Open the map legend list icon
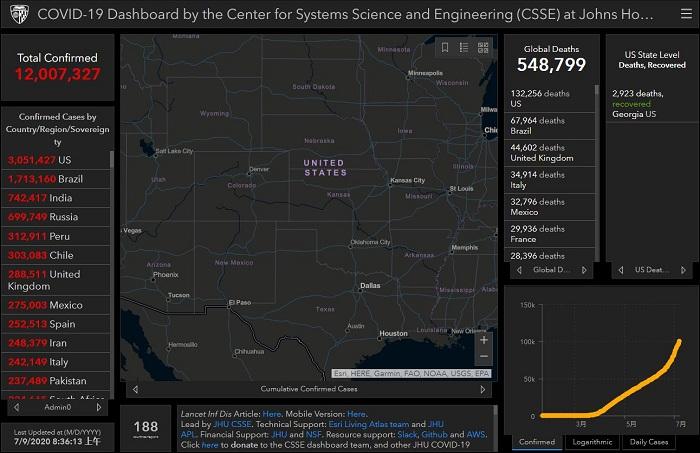Viewport: 700px width, 453px height. [x=464, y=47]
